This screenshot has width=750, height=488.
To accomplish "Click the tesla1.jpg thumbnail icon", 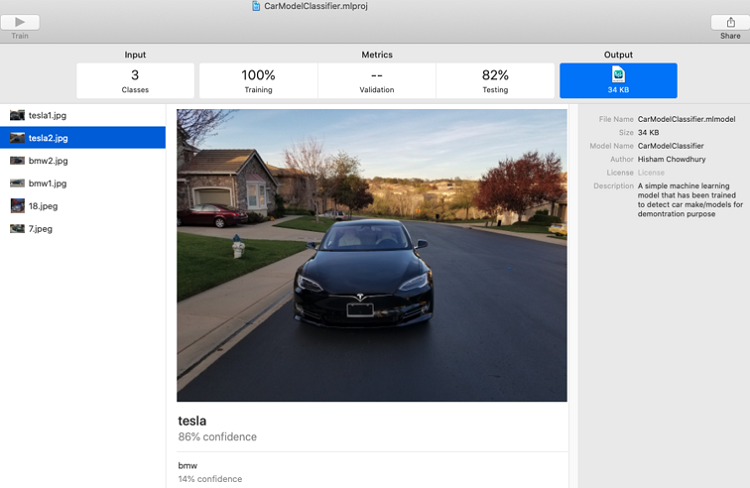I will [17, 115].
